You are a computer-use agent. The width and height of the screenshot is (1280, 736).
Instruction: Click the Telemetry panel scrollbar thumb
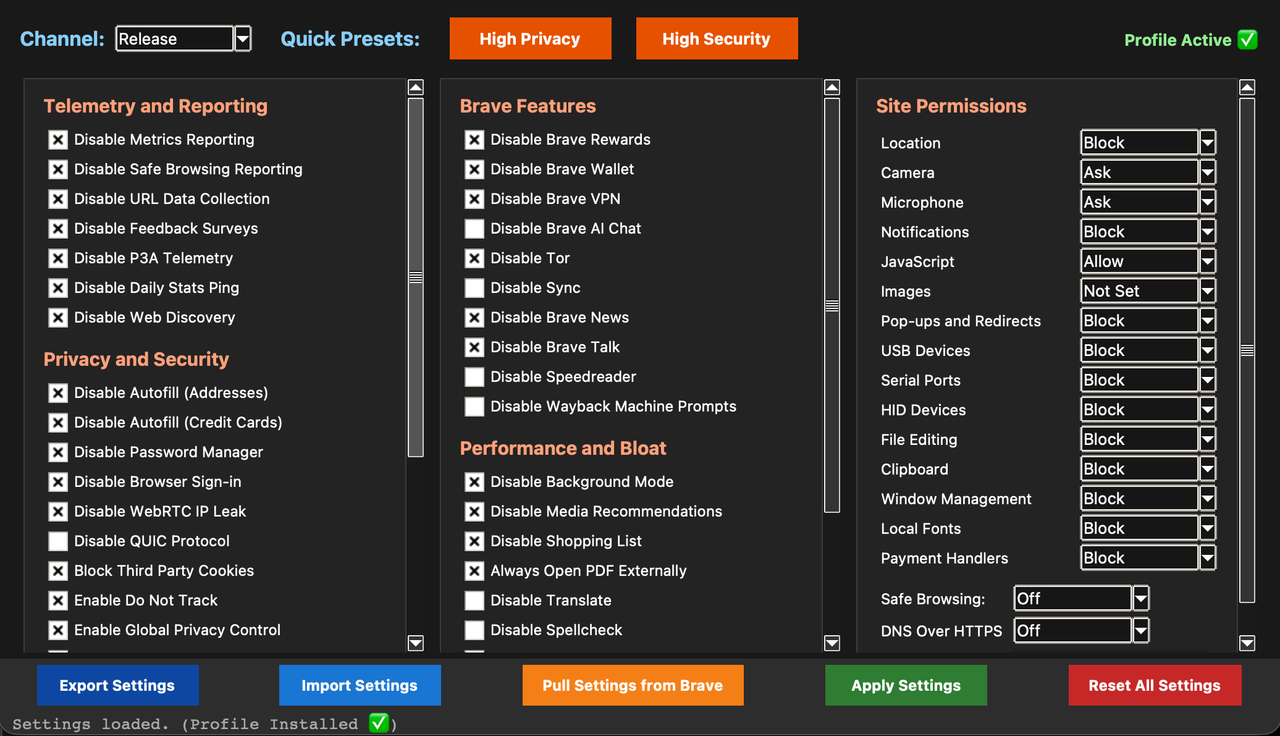[x=416, y=277]
